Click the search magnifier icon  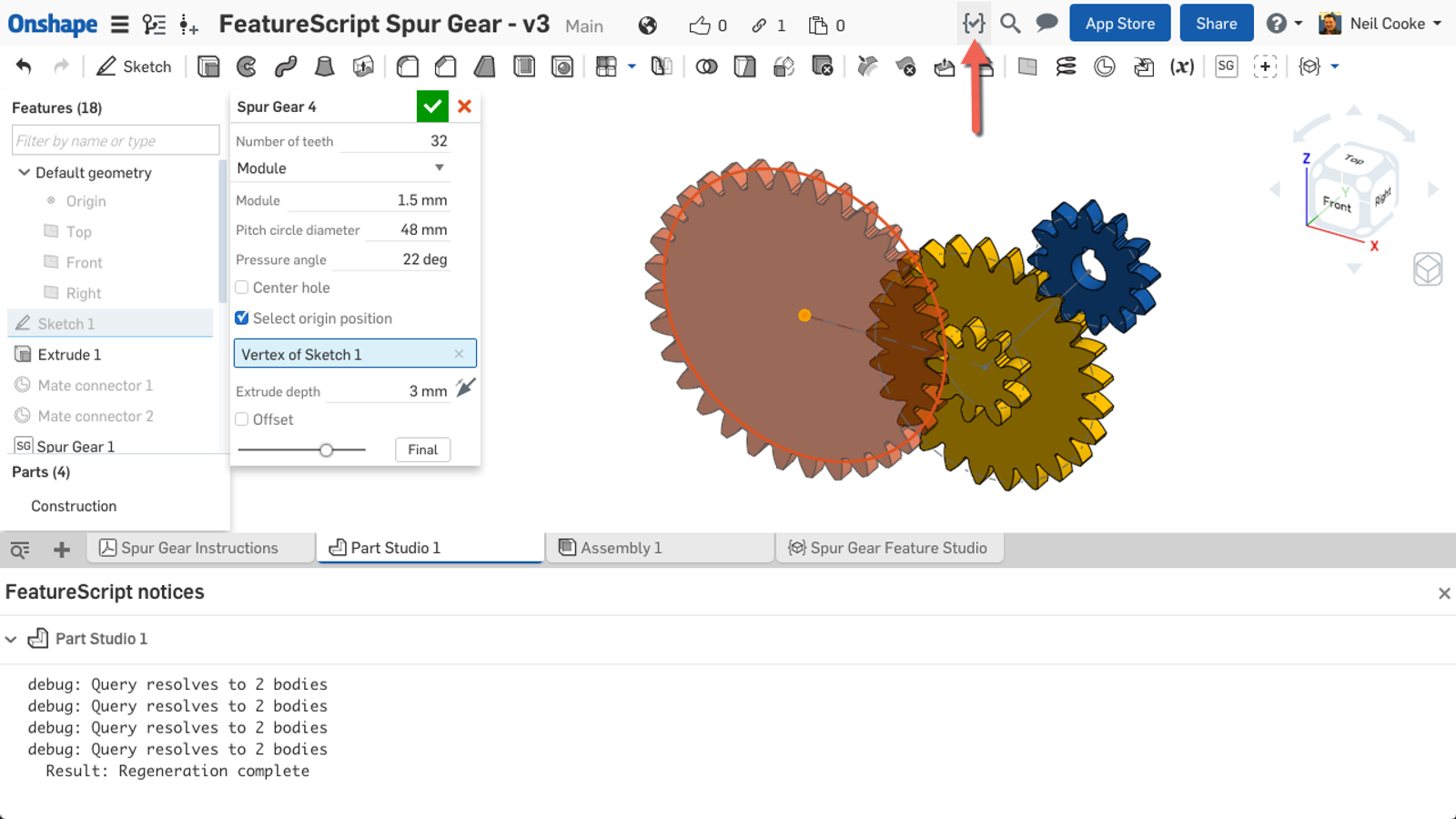pyautogui.click(x=1010, y=24)
